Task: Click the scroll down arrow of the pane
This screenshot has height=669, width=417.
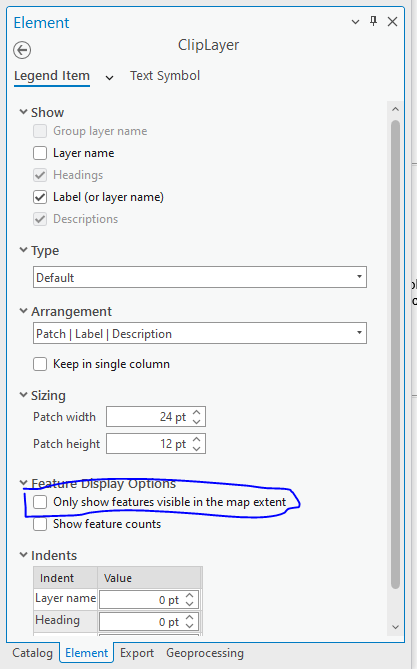Action: point(395,627)
